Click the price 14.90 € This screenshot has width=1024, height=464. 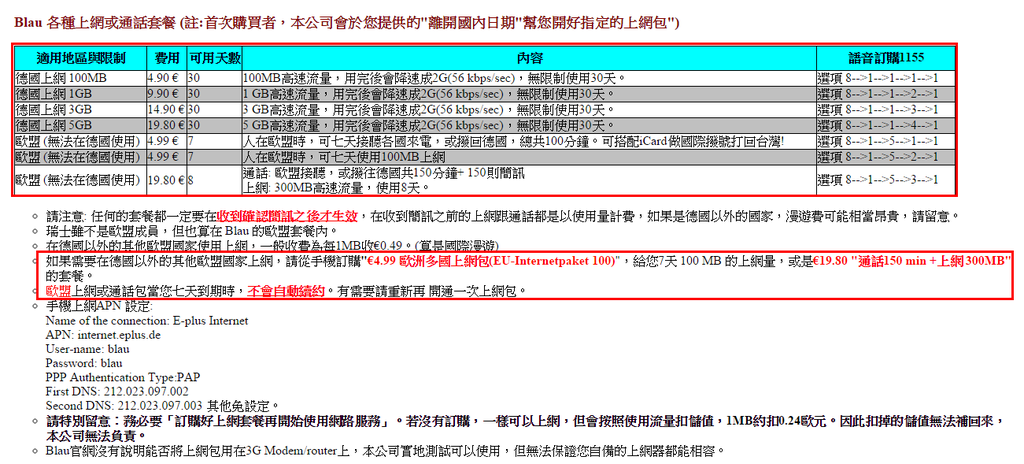click(x=166, y=109)
